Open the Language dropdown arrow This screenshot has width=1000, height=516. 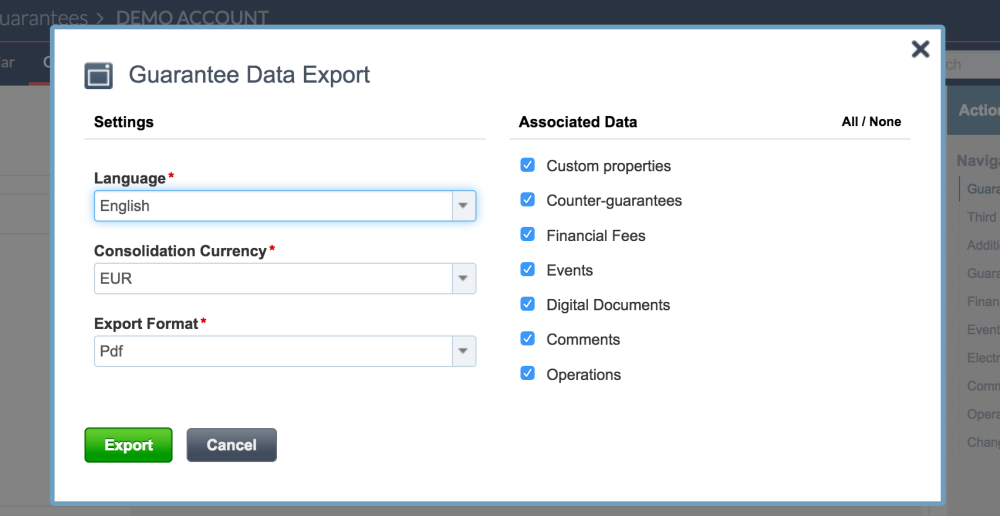point(464,206)
